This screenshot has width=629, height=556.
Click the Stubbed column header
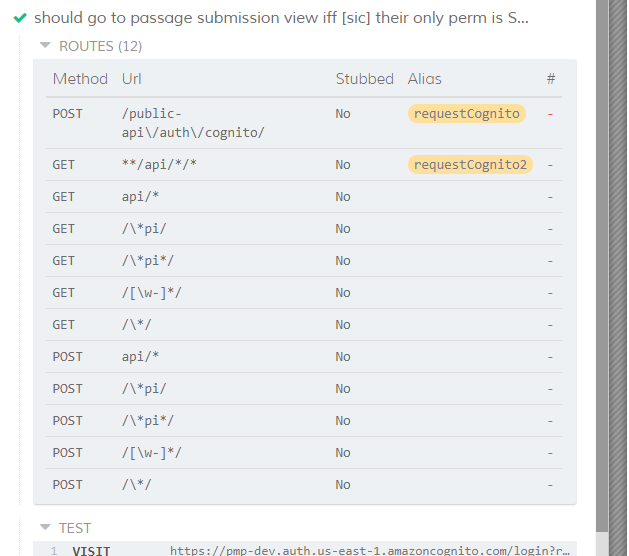[x=364, y=79]
